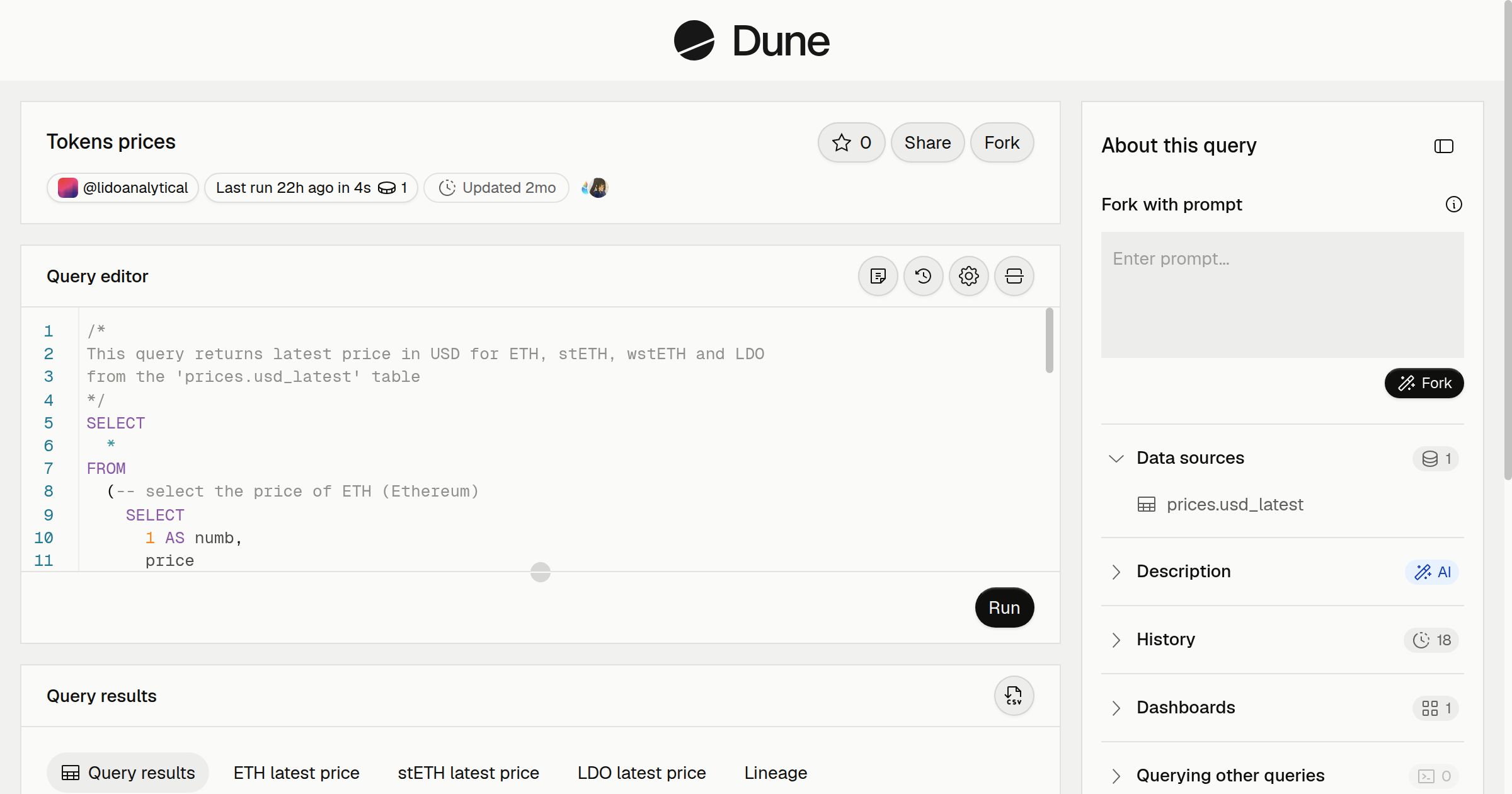Click the Fork with prompt info icon
Screen dimensions: 1512x794
(x=1453, y=204)
